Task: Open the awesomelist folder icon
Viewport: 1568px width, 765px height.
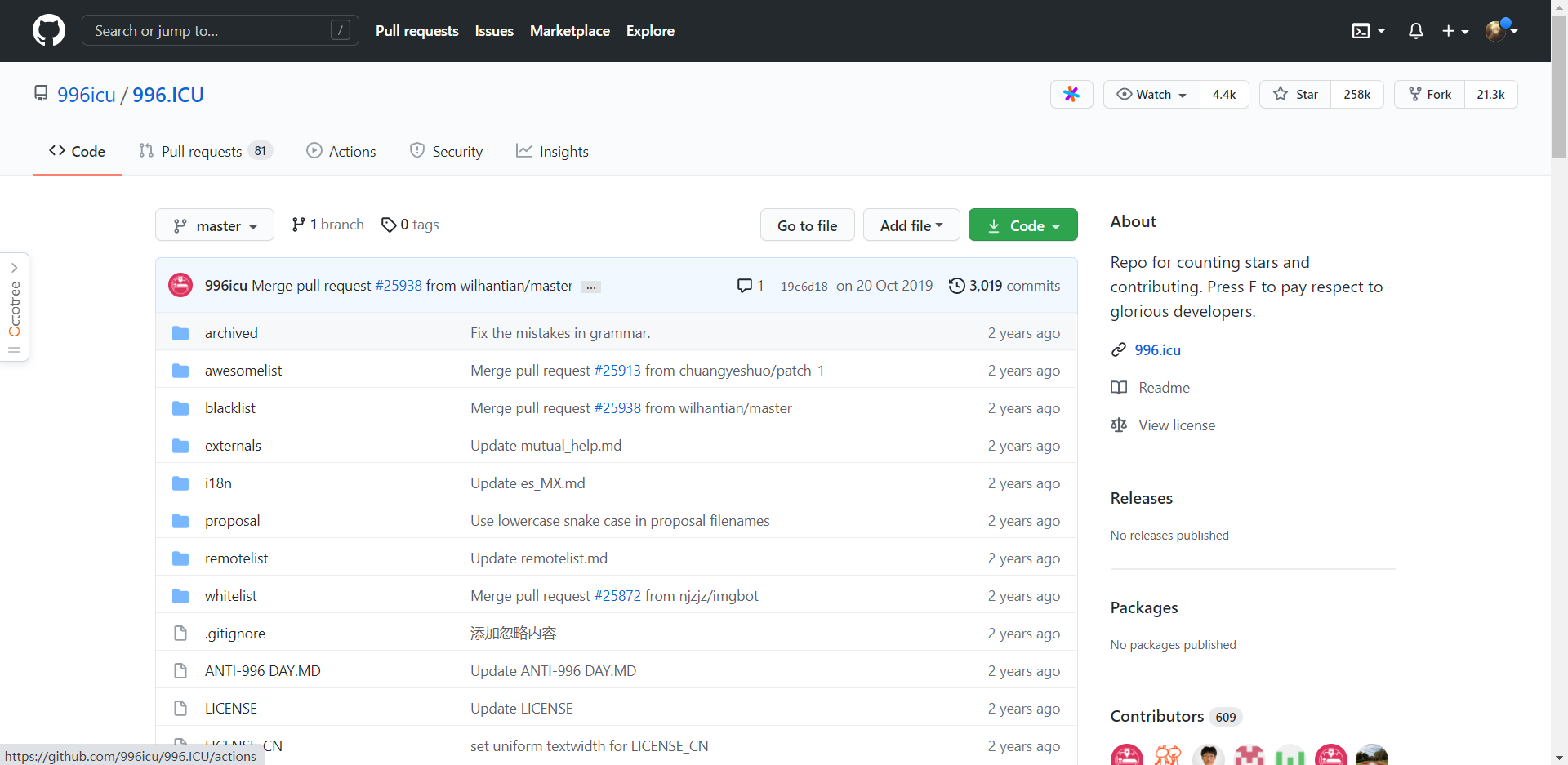Action: (180, 371)
